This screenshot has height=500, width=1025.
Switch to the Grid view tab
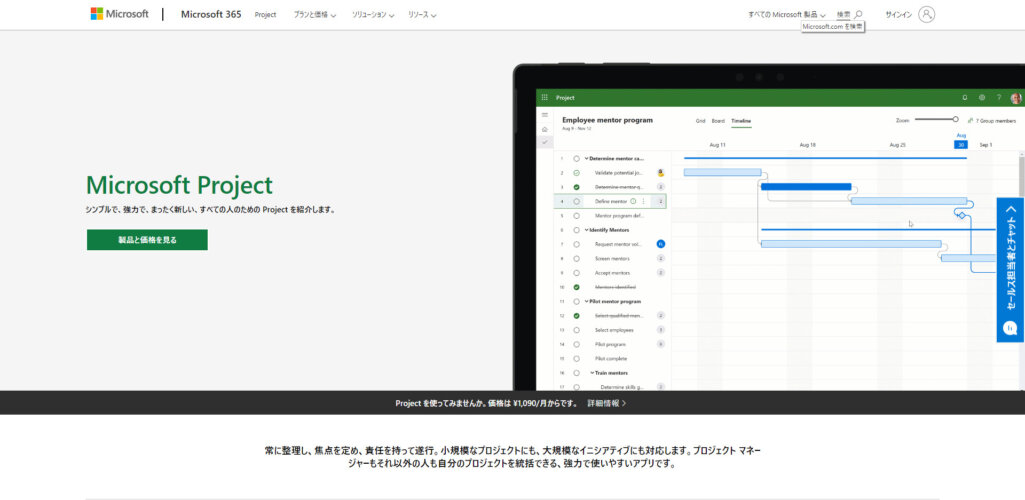(700, 121)
